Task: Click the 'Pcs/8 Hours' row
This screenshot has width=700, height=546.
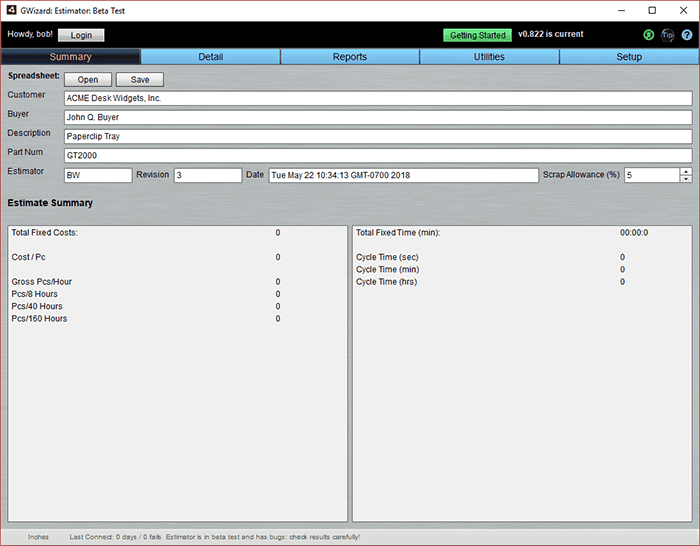Action: (x=146, y=294)
